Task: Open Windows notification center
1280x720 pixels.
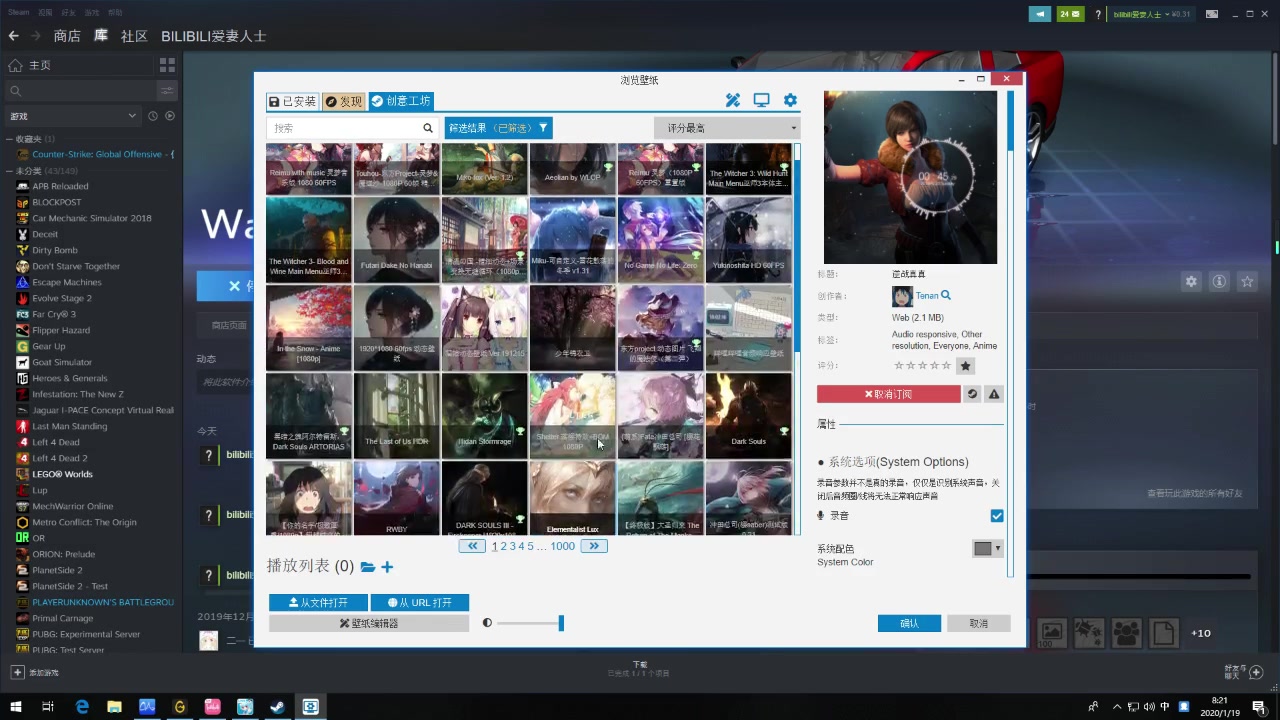Action: pos(1259,707)
